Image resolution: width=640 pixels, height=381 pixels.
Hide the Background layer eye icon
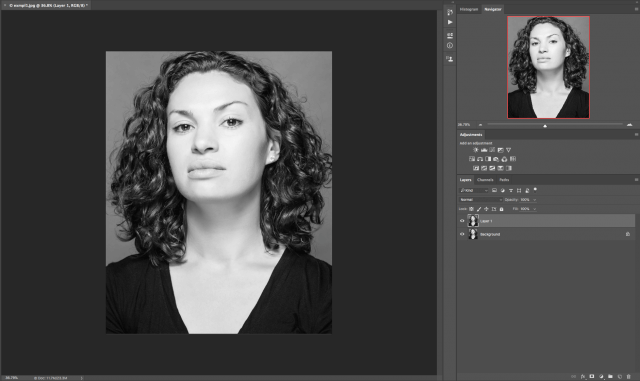[x=462, y=234]
